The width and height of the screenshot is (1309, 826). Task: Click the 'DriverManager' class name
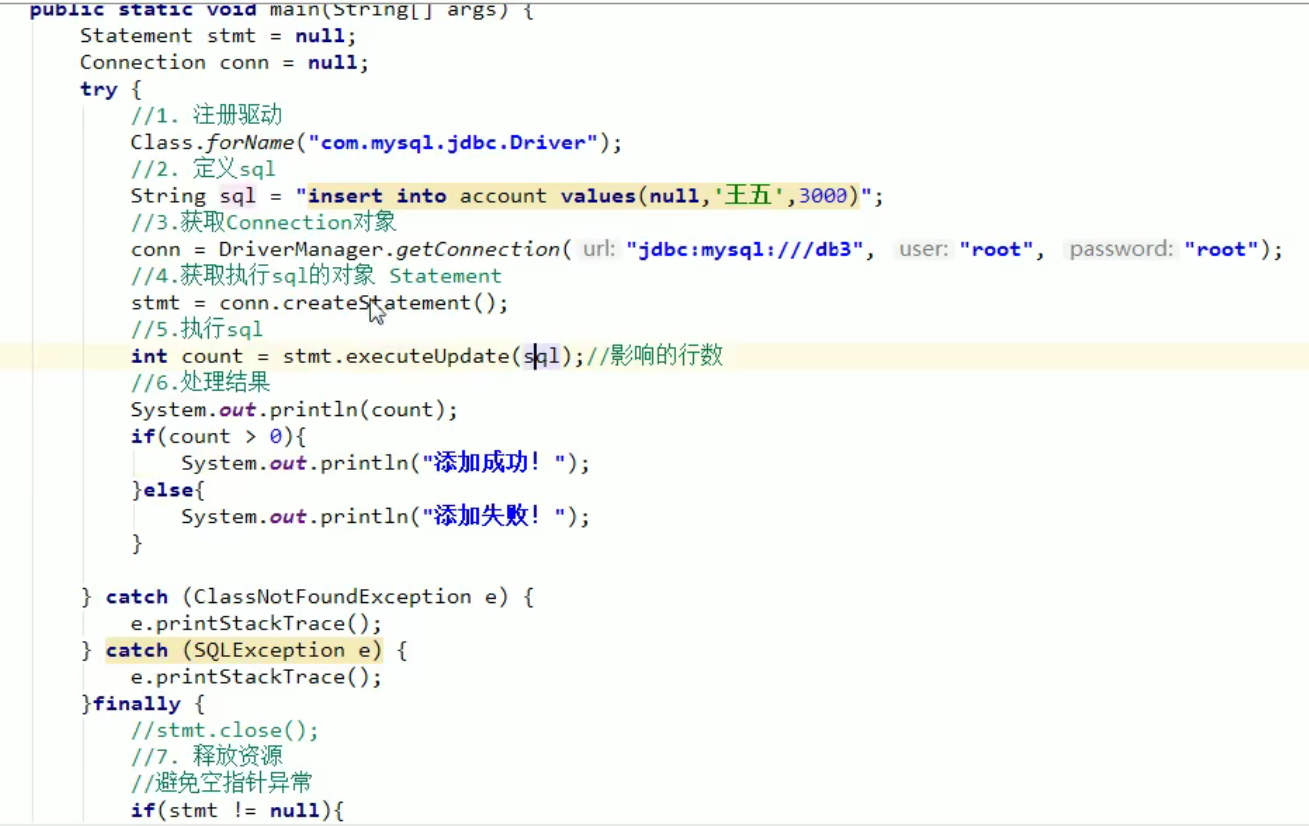(301, 250)
